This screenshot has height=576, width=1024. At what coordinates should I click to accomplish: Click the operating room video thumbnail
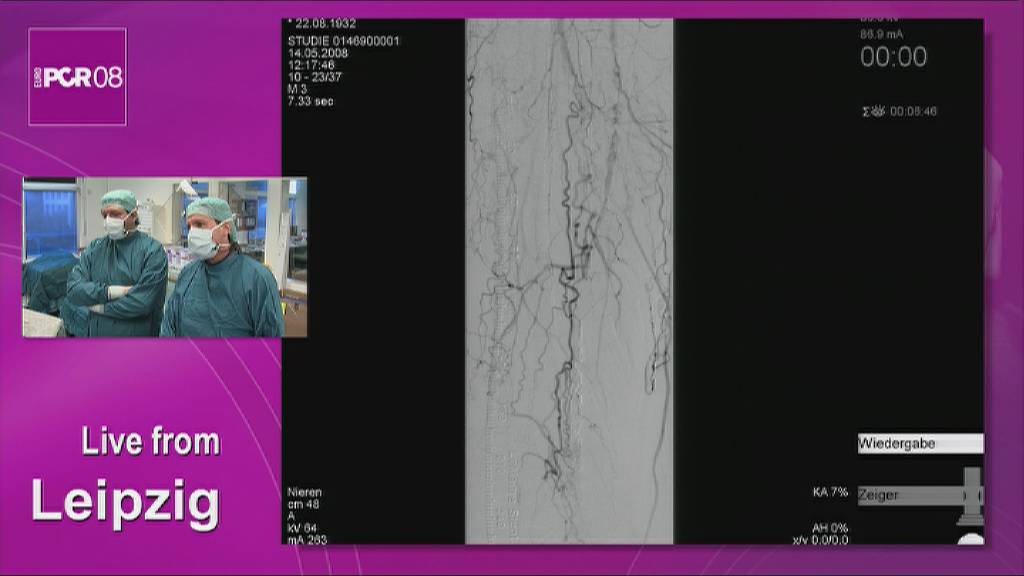(165, 257)
